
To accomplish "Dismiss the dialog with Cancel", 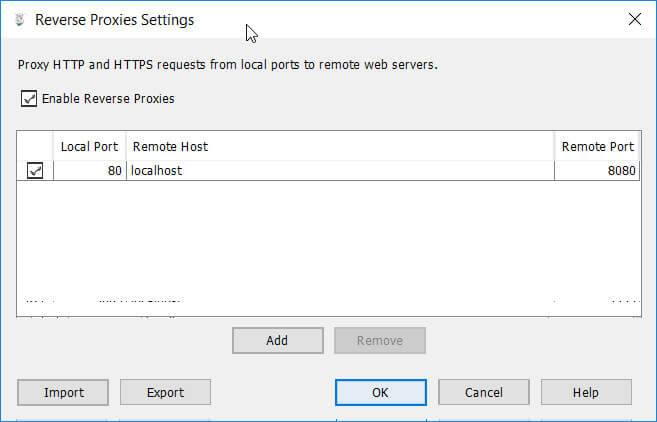I will pos(483,393).
